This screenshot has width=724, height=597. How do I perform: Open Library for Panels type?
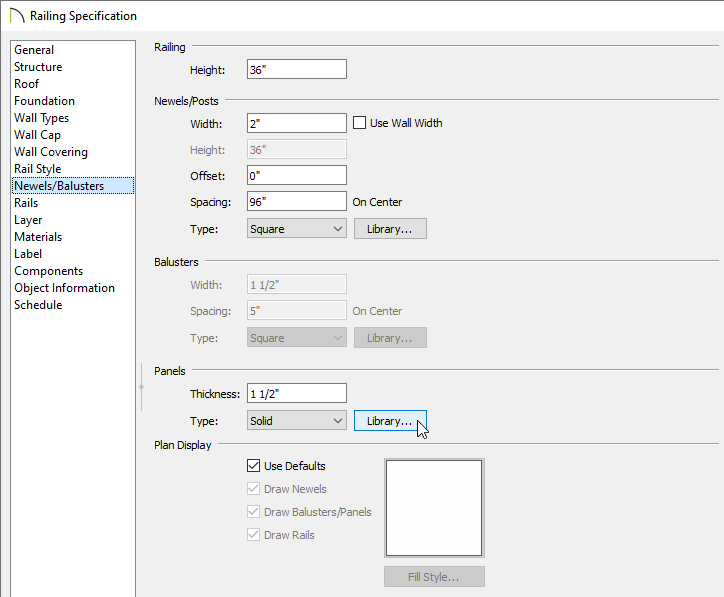tap(390, 421)
